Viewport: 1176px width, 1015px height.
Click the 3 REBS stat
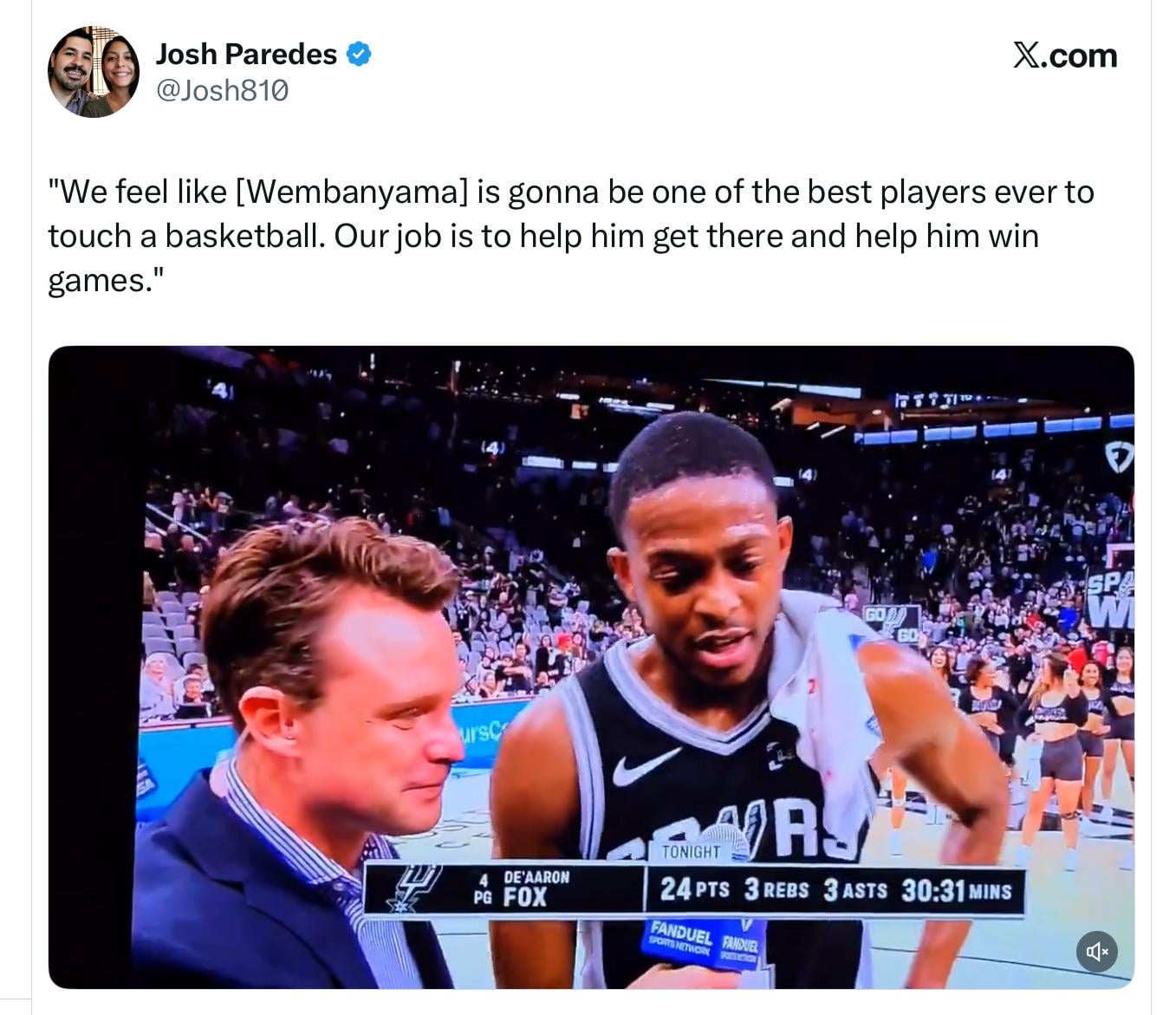click(776, 889)
